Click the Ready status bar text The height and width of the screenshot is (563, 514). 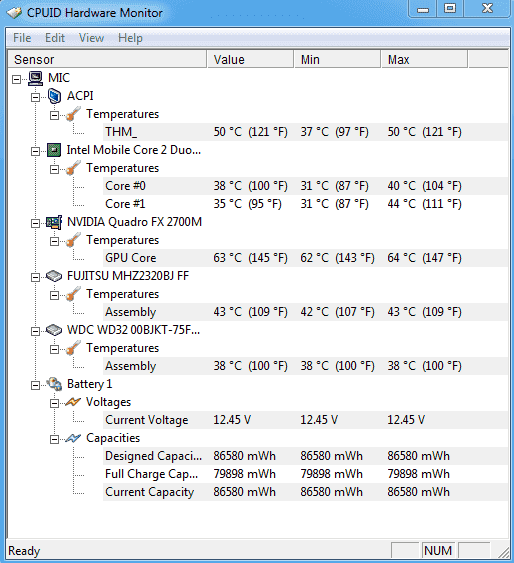pos(24,551)
